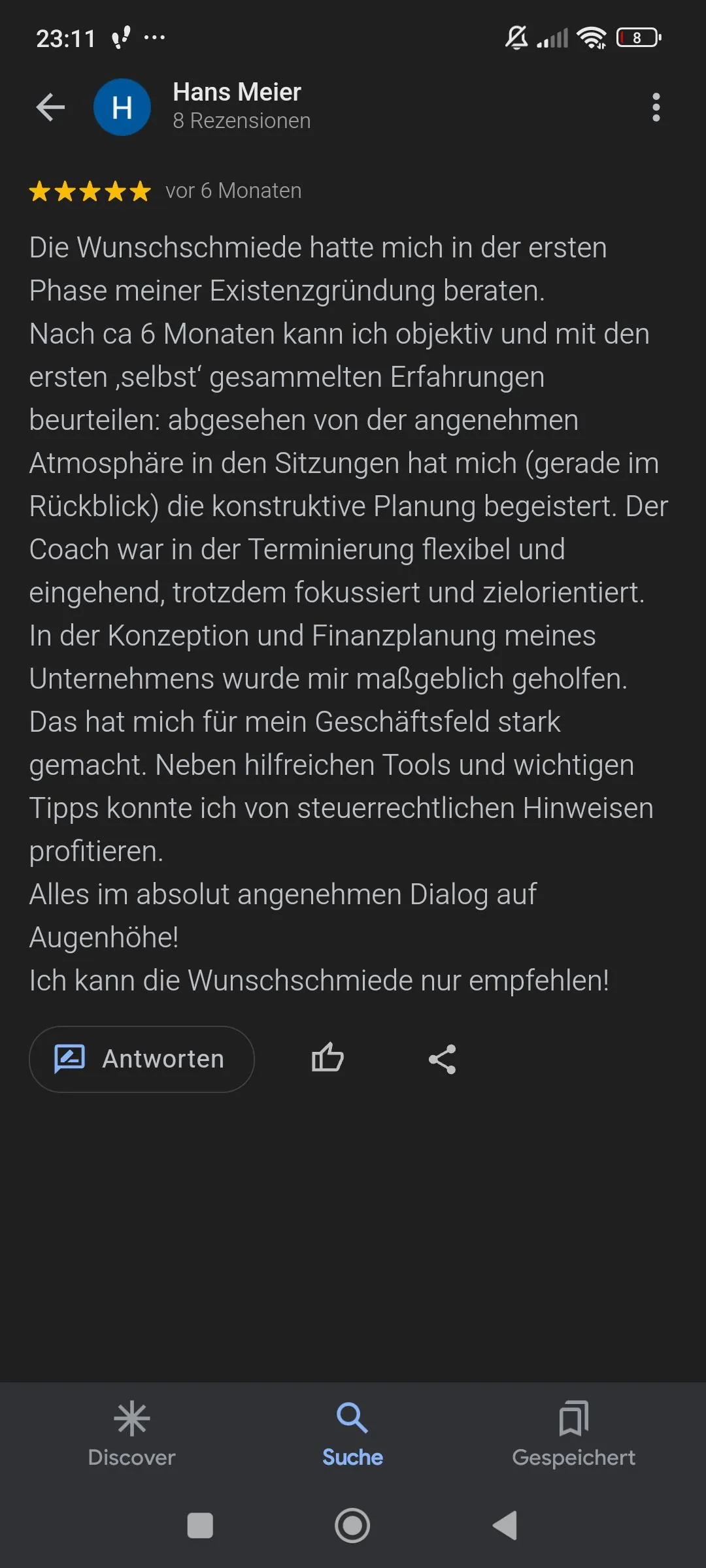
Task: Click the five-star rating row
Action: tap(90, 191)
